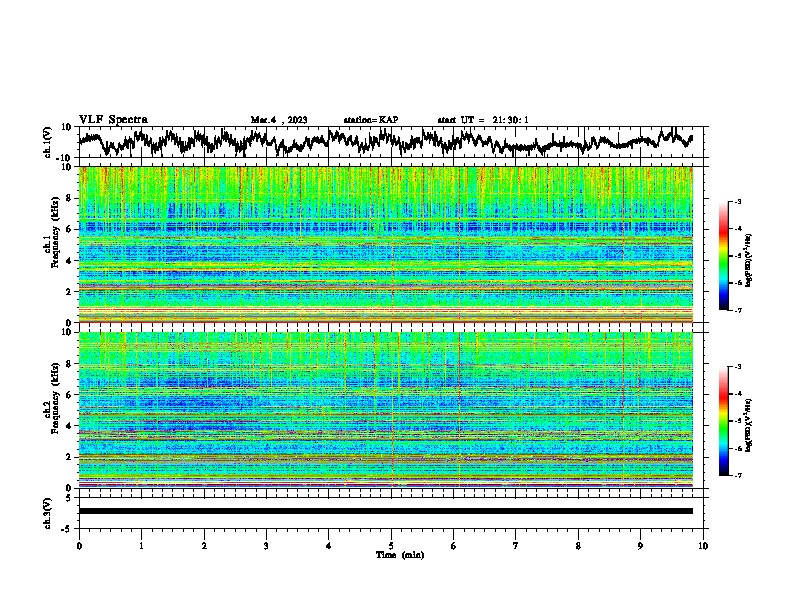Click the time axis tick label "6"

click(454, 546)
